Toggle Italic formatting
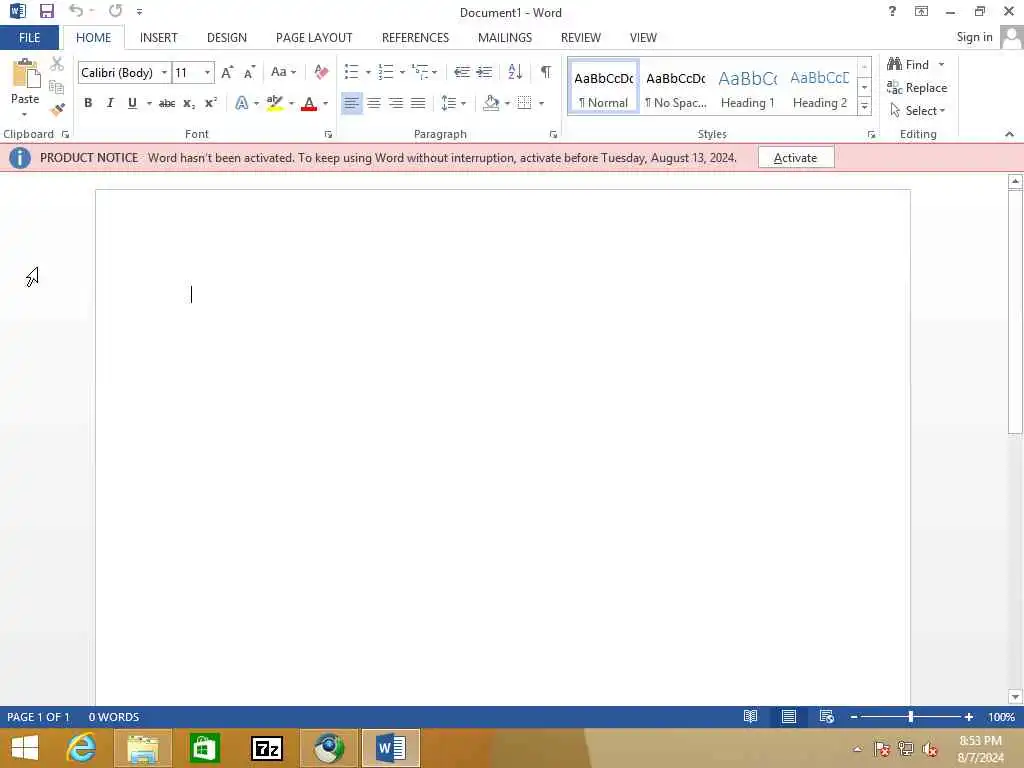 point(110,103)
